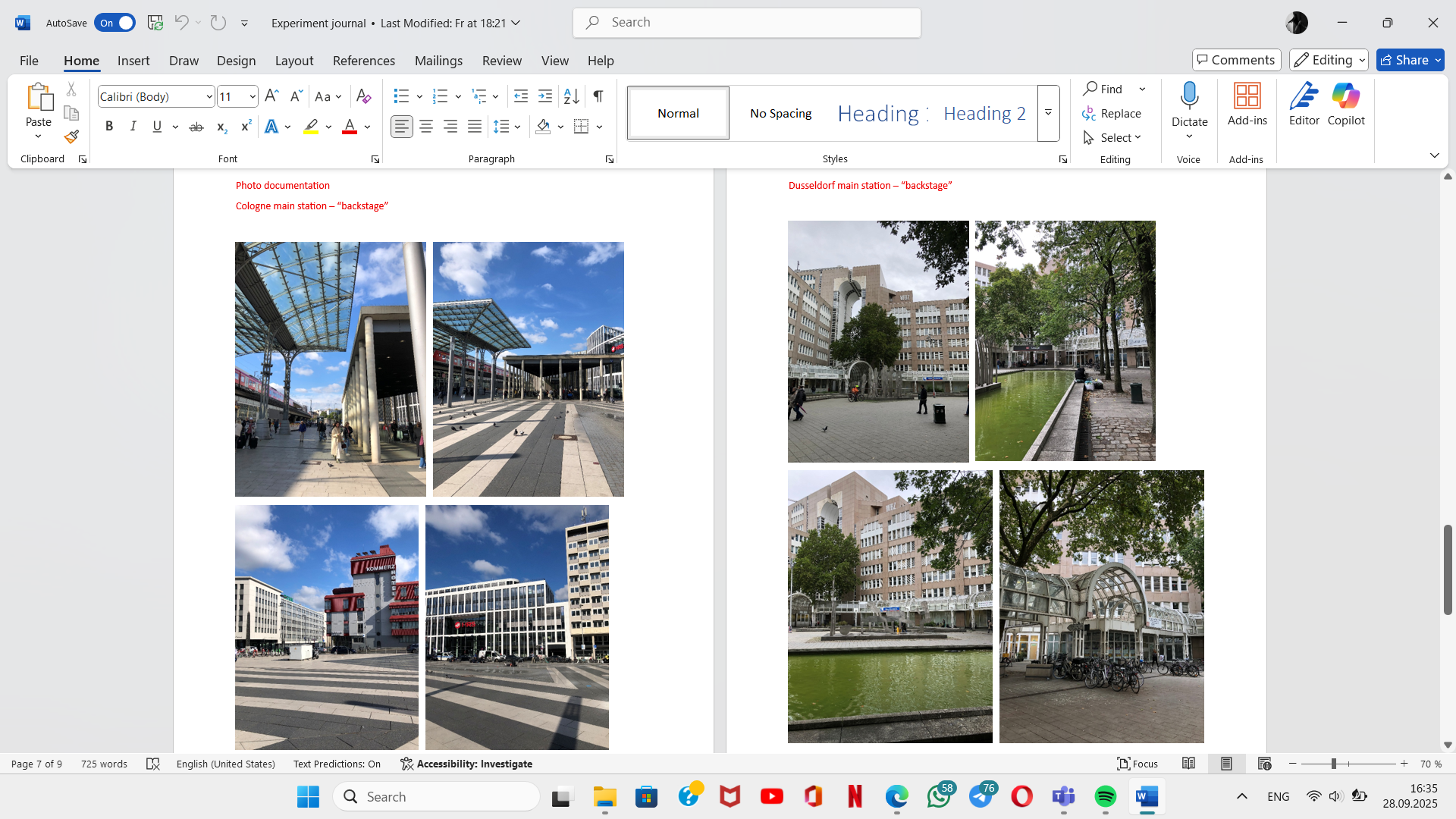The height and width of the screenshot is (819, 1456).
Task: Toggle Italic formatting
Action: coord(133,127)
